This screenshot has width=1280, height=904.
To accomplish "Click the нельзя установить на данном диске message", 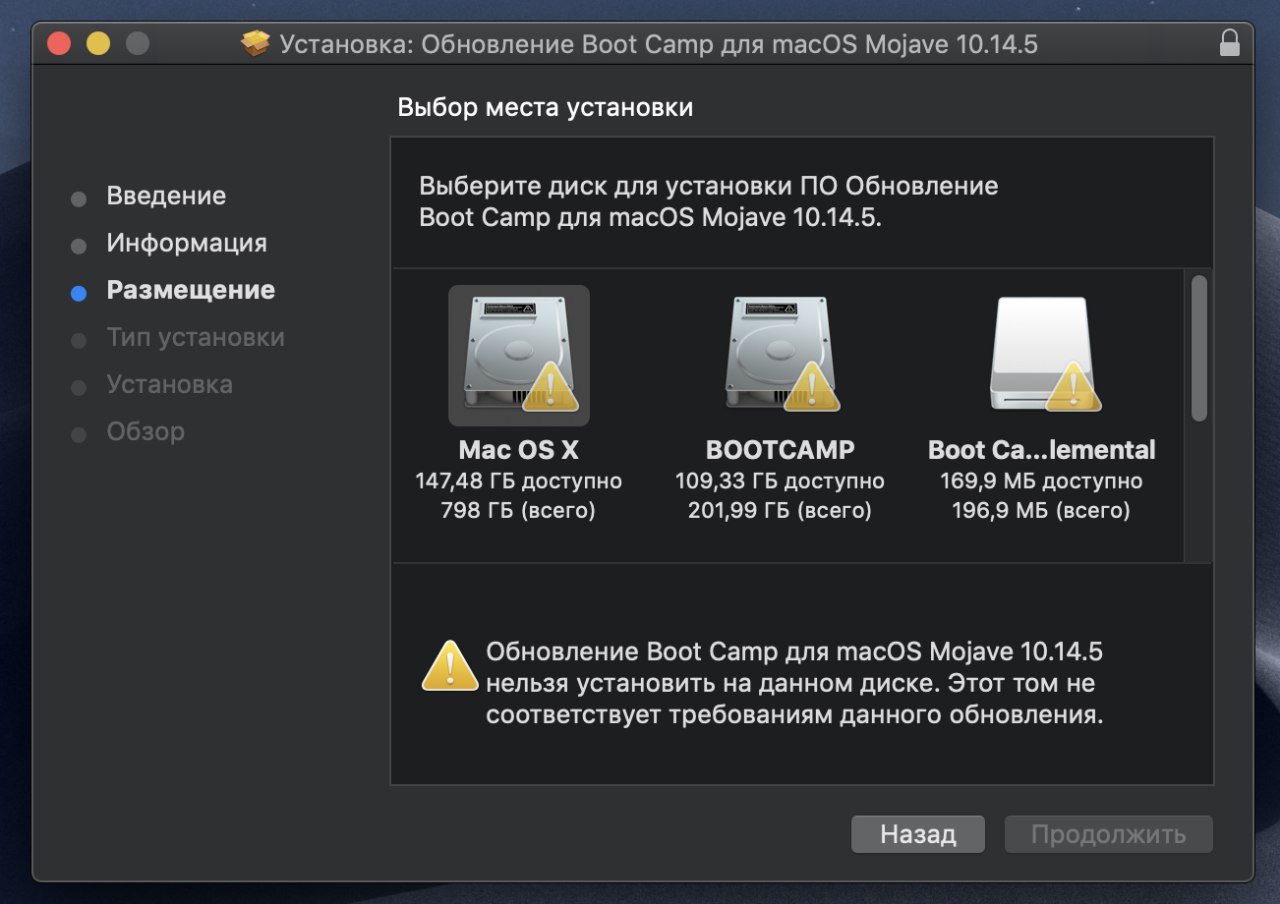I will click(x=794, y=684).
